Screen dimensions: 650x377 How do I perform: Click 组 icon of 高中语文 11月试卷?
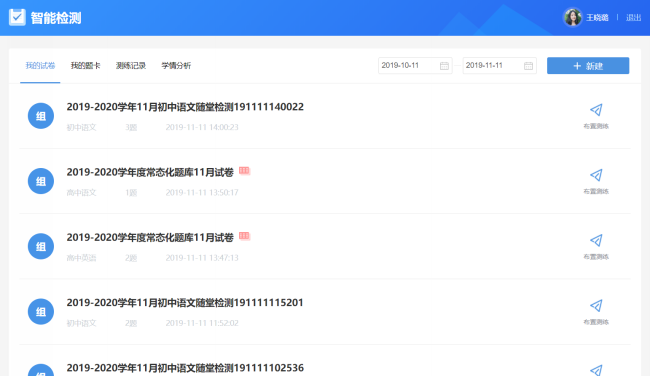pos(41,181)
